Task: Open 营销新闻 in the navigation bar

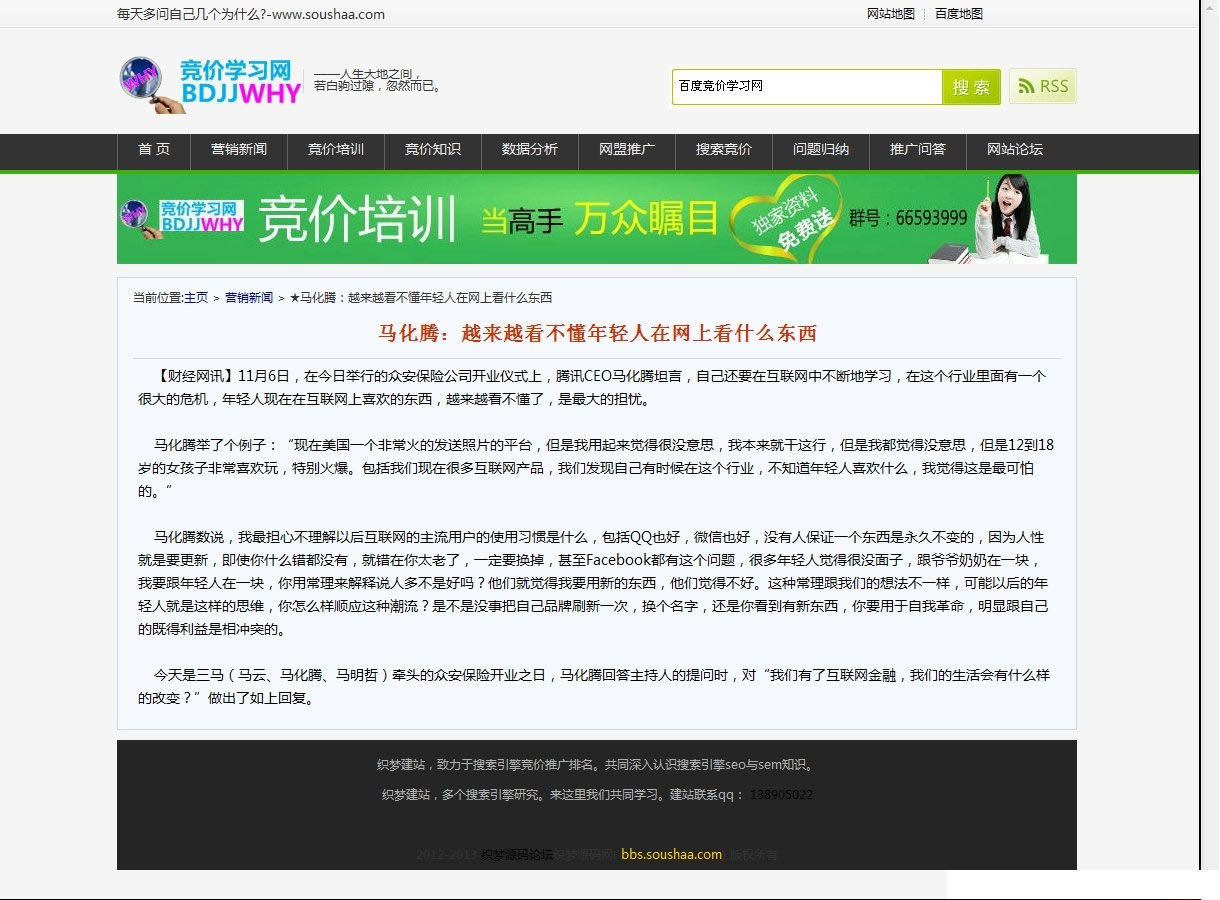Action: pyautogui.click(x=239, y=150)
